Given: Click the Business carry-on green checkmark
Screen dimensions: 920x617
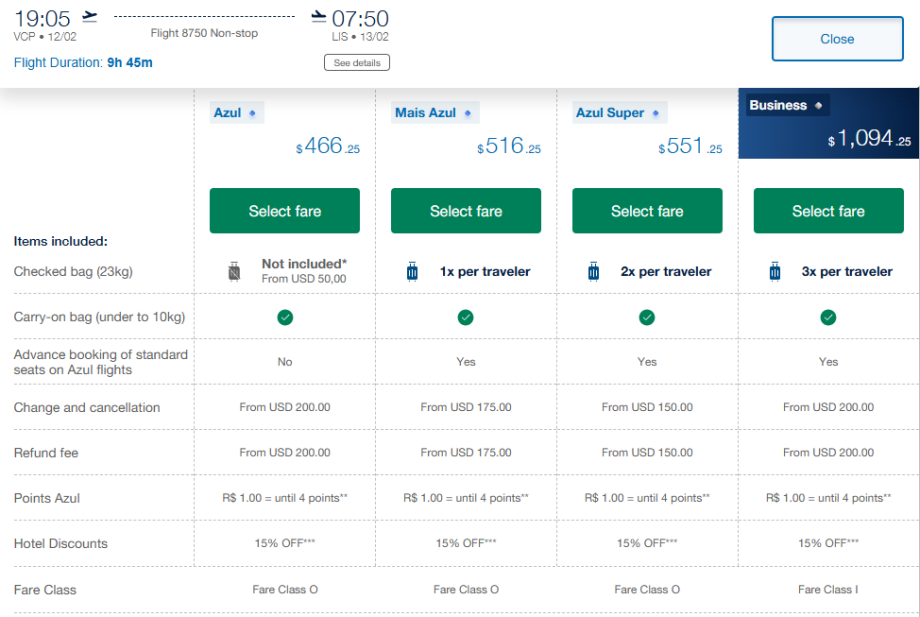Looking at the screenshot, I should (x=828, y=317).
